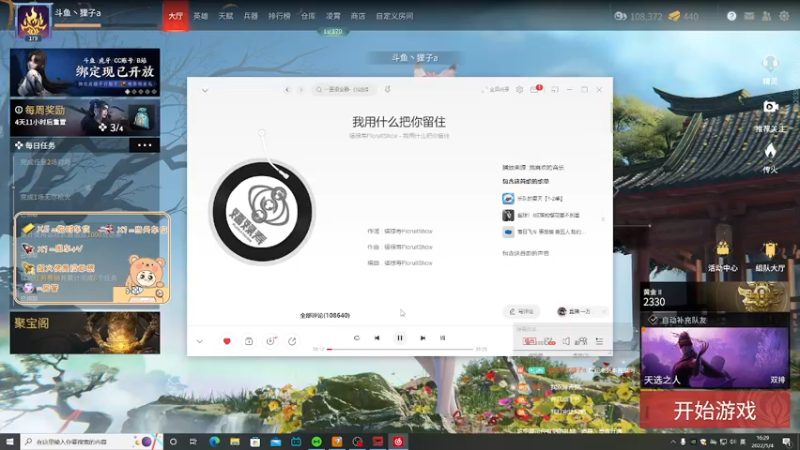Image resolution: width=800 pixels, height=450 pixels.
Task: Click the lyricist name link
Action: [408, 231]
